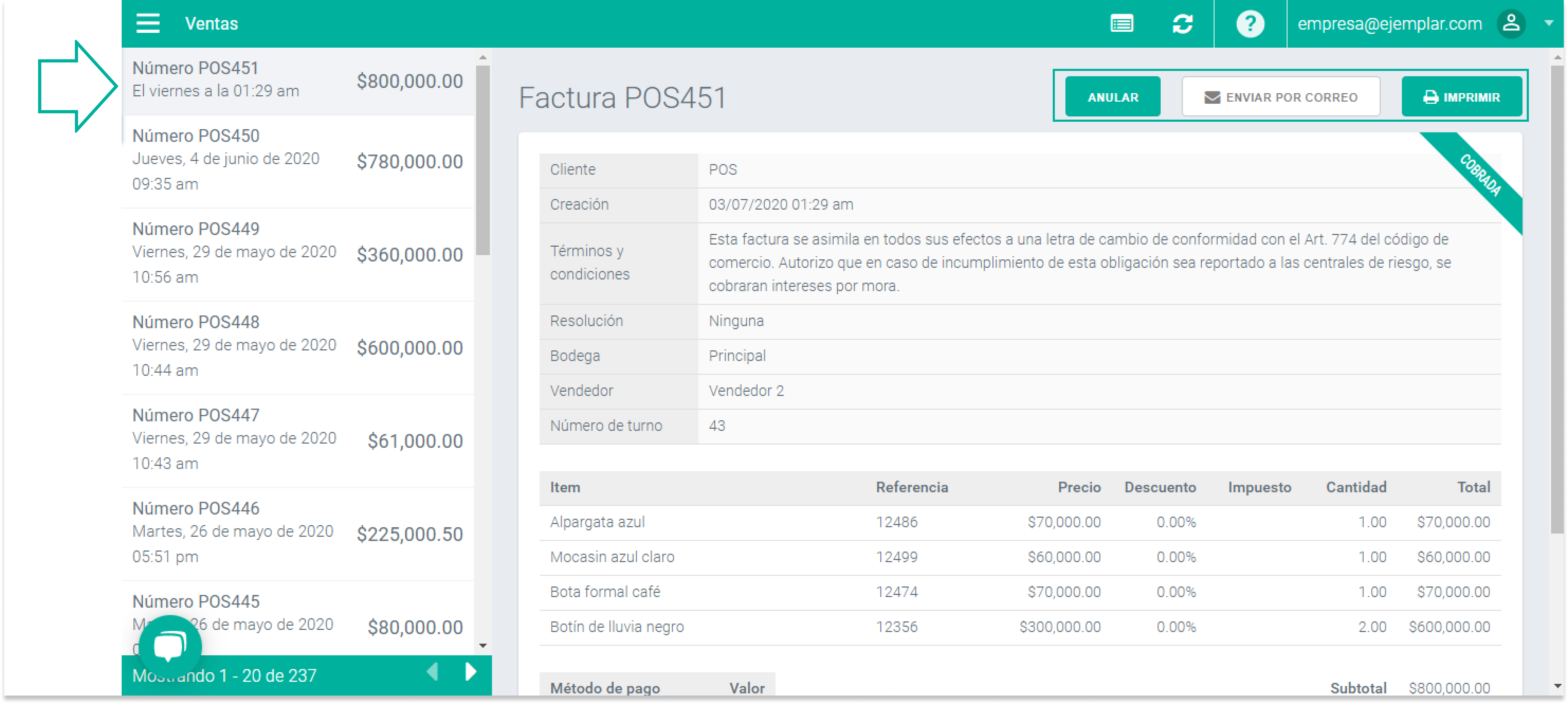Click the Impuesto column header

[1259, 487]
